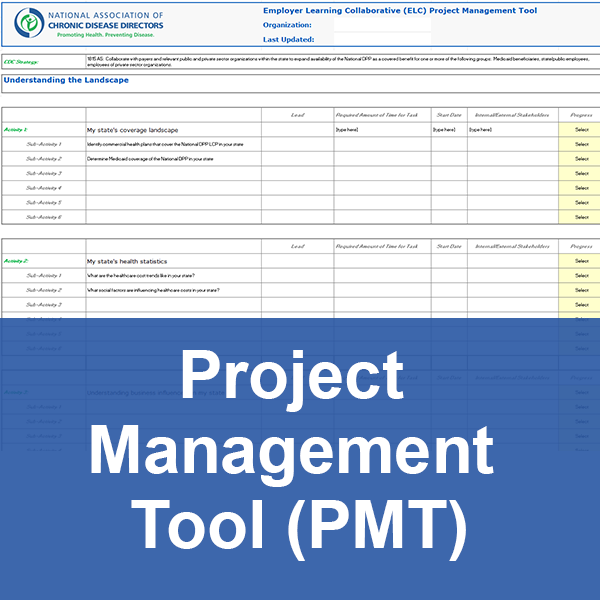Open Progress Select for Activity 1 Sub-Activity 1
Viewport: 600px width, 600px height.
coord(581,144)
